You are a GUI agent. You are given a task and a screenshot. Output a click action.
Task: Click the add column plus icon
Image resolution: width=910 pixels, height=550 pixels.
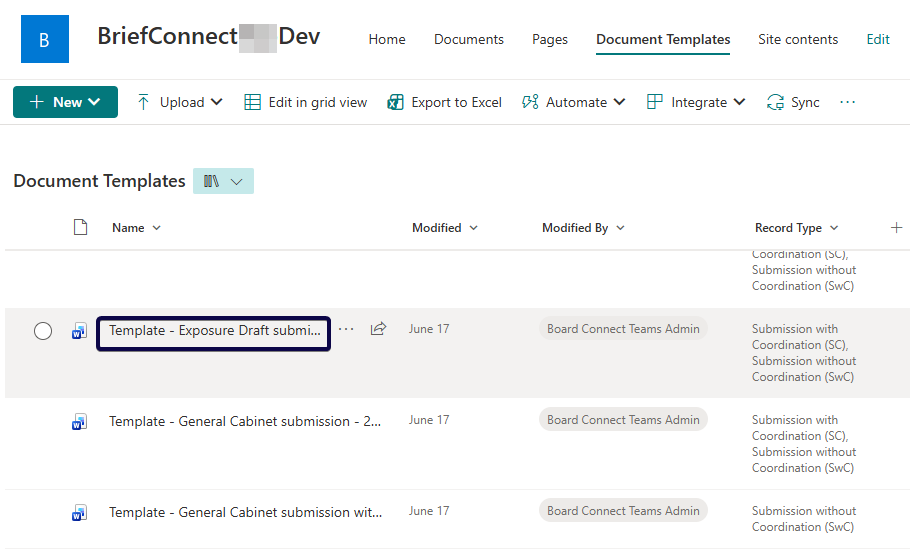pos(896,228)
